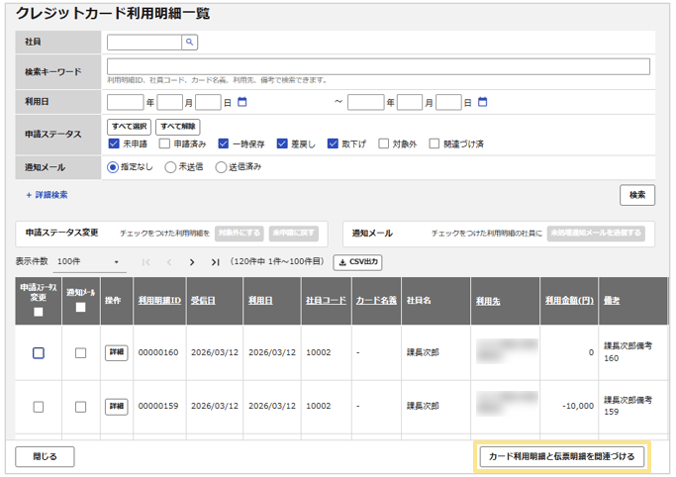Image resolution: width=676 pixels, height=477 pixels.
Task: Click the すべて解除 button
Action: click(178, 127)
